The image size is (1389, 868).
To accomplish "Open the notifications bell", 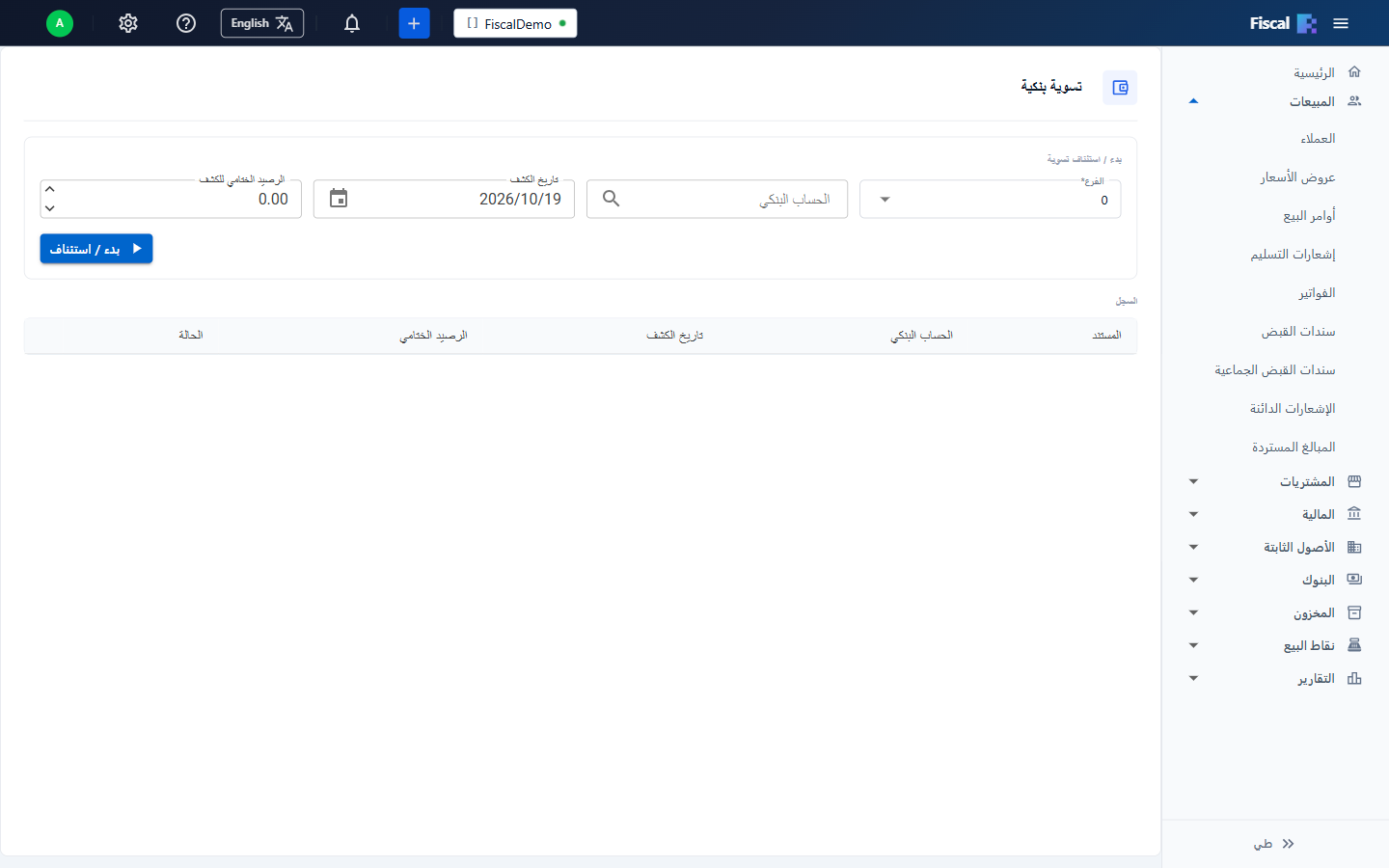I will 352,23.
